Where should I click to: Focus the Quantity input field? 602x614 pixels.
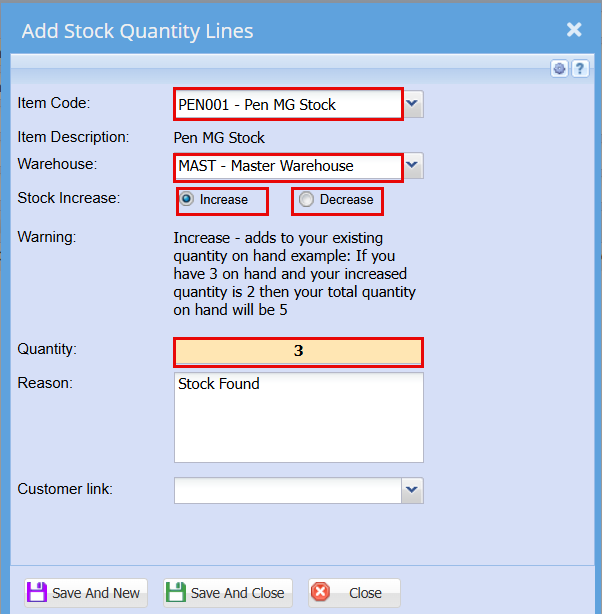[298, 351]
